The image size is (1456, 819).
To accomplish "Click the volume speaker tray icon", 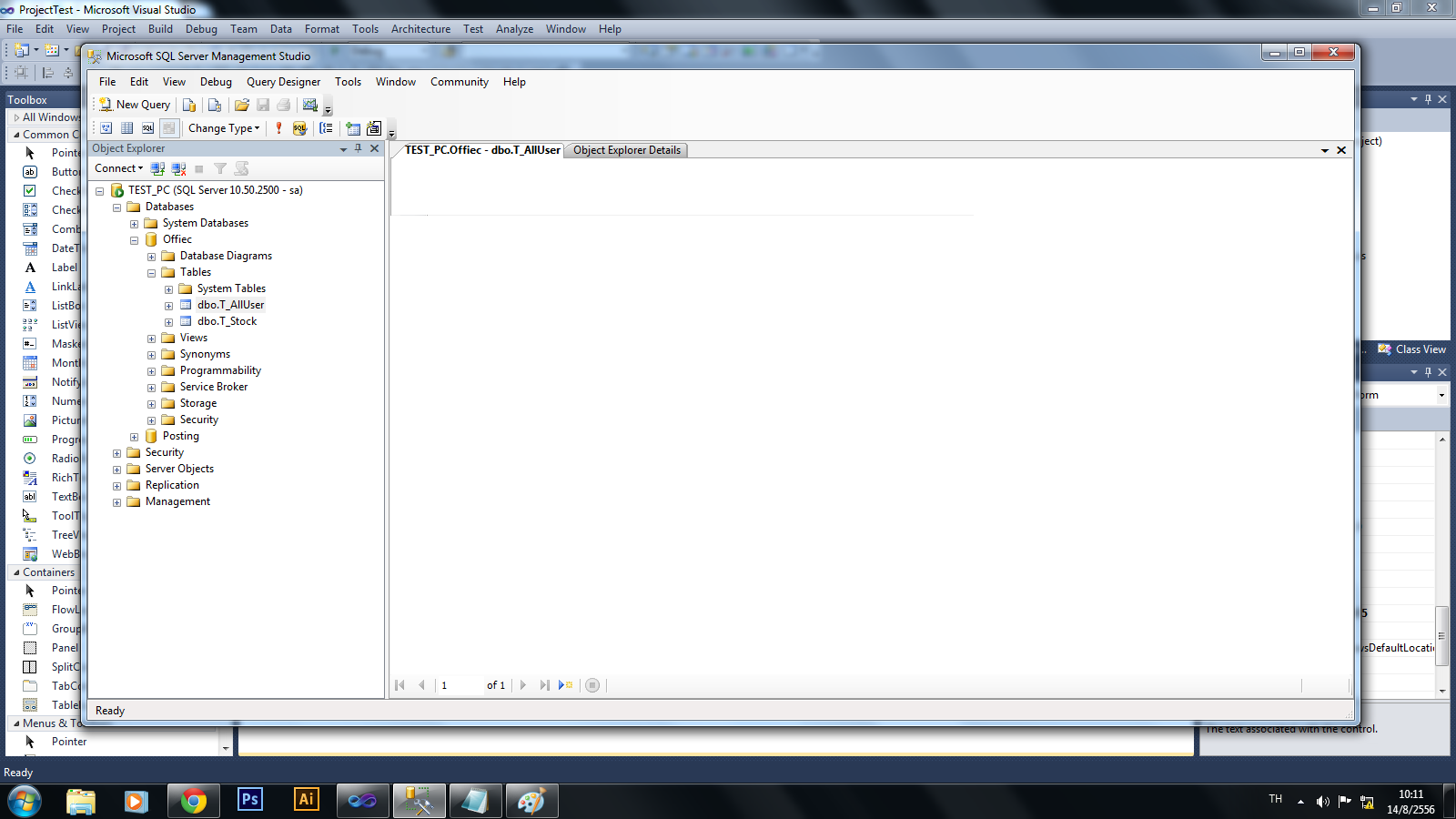I will (1322, 802).
